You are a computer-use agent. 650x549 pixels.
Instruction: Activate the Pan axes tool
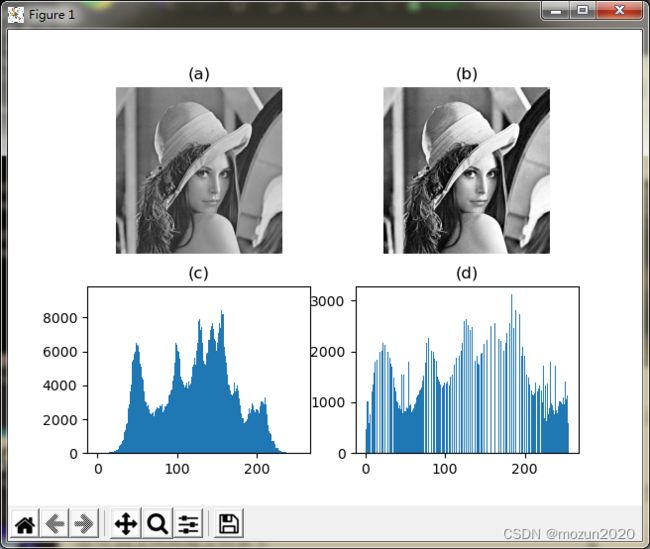[x=126, y=524]
